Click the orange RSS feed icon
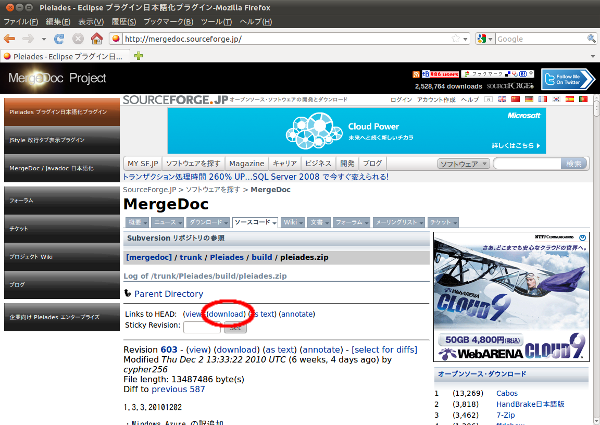600x425 pixels. 416,74
